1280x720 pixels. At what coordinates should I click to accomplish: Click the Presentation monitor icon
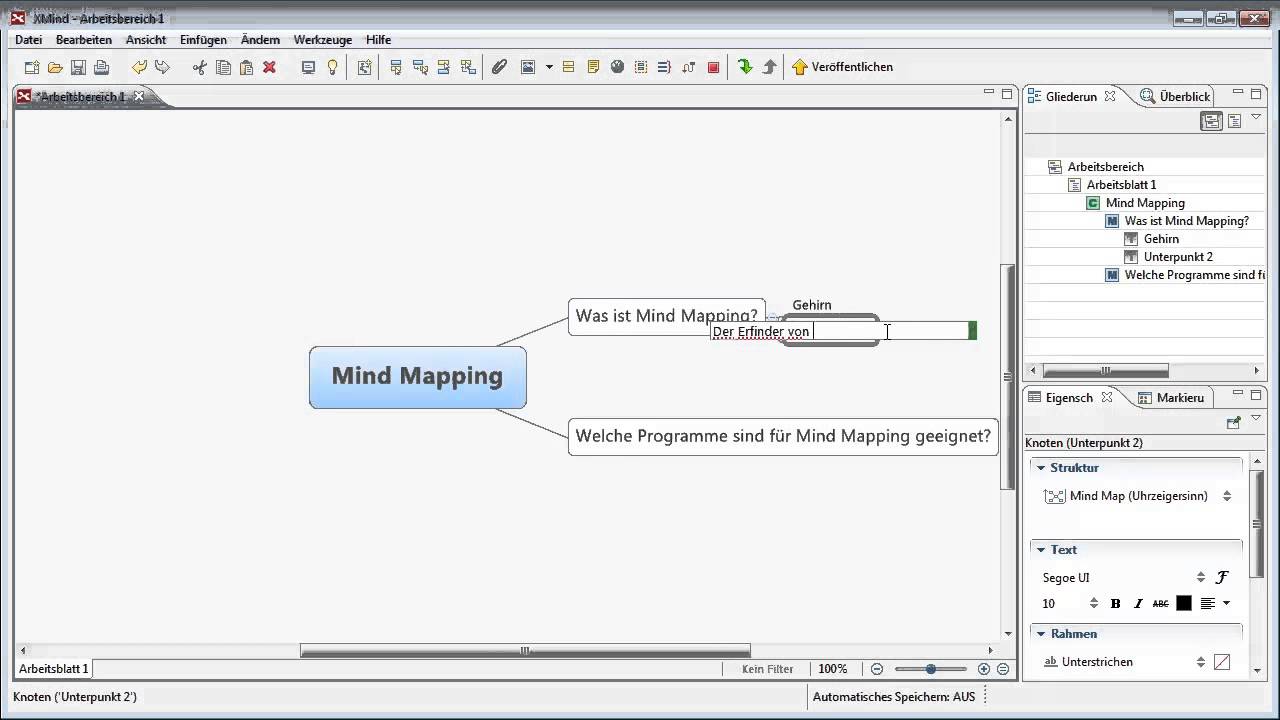pos(308,67)
